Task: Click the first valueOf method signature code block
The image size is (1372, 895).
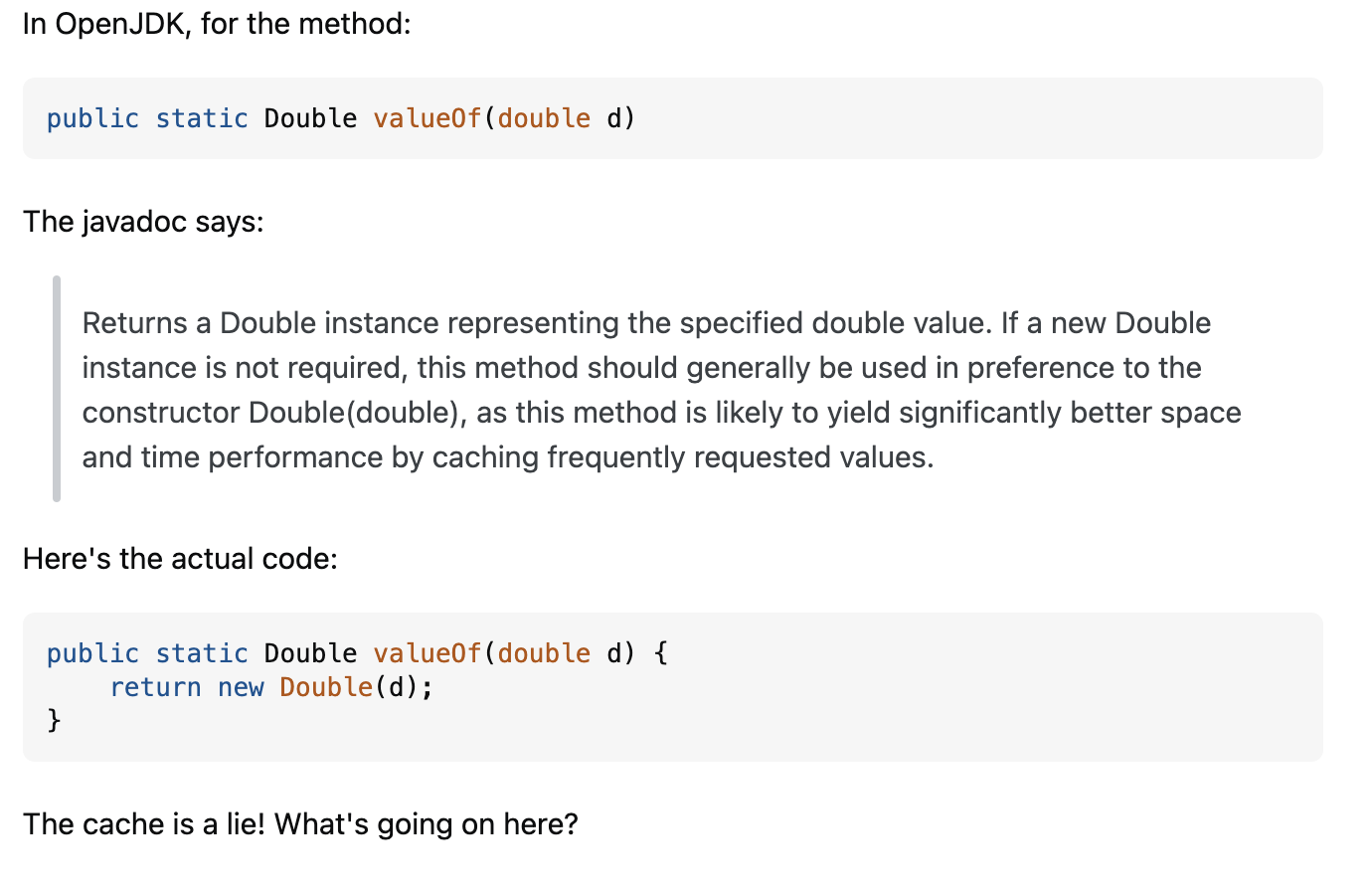Action: pyautogui.click(x=672, y=118)
